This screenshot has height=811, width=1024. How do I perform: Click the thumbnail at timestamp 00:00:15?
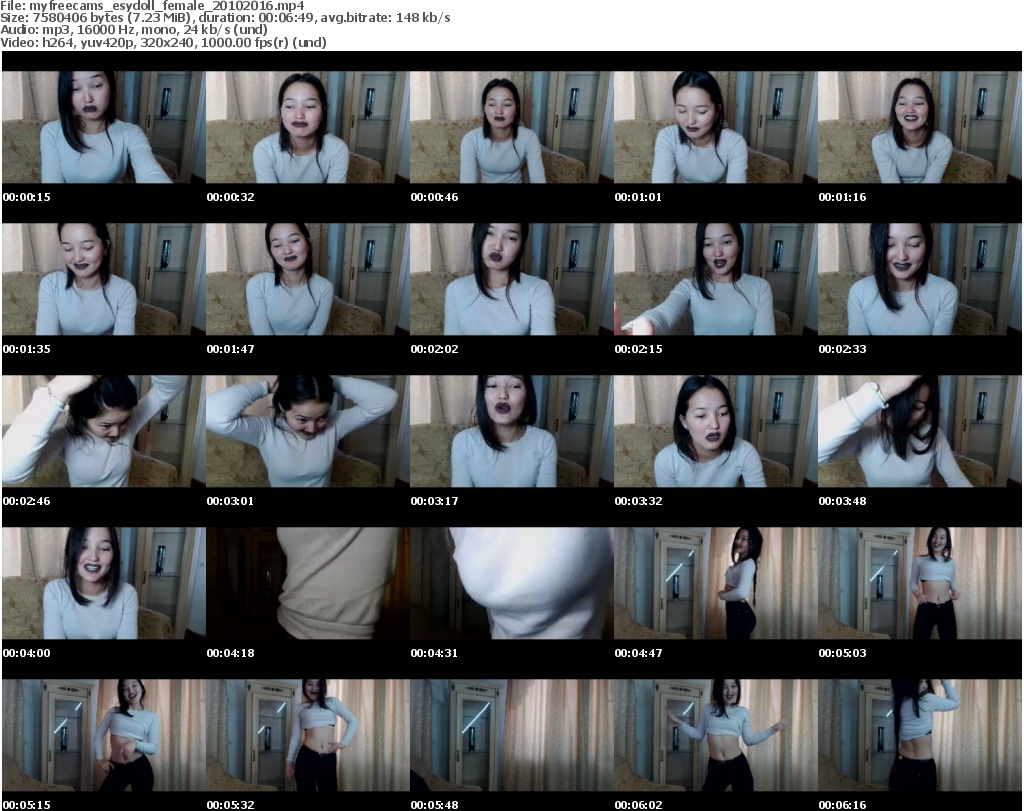[104, 127]
